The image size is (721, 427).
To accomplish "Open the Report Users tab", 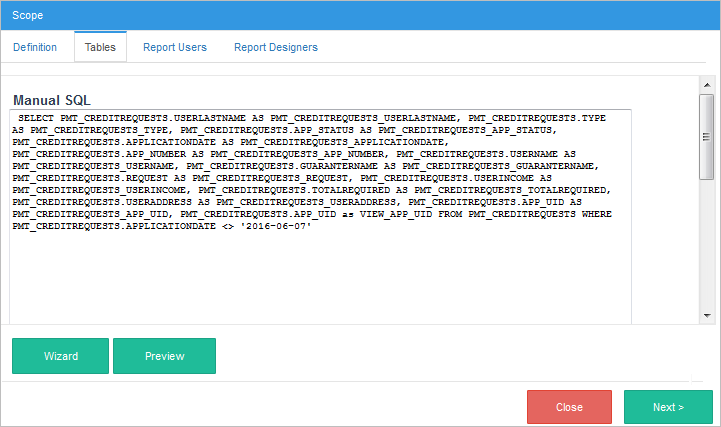I will 175,47.
